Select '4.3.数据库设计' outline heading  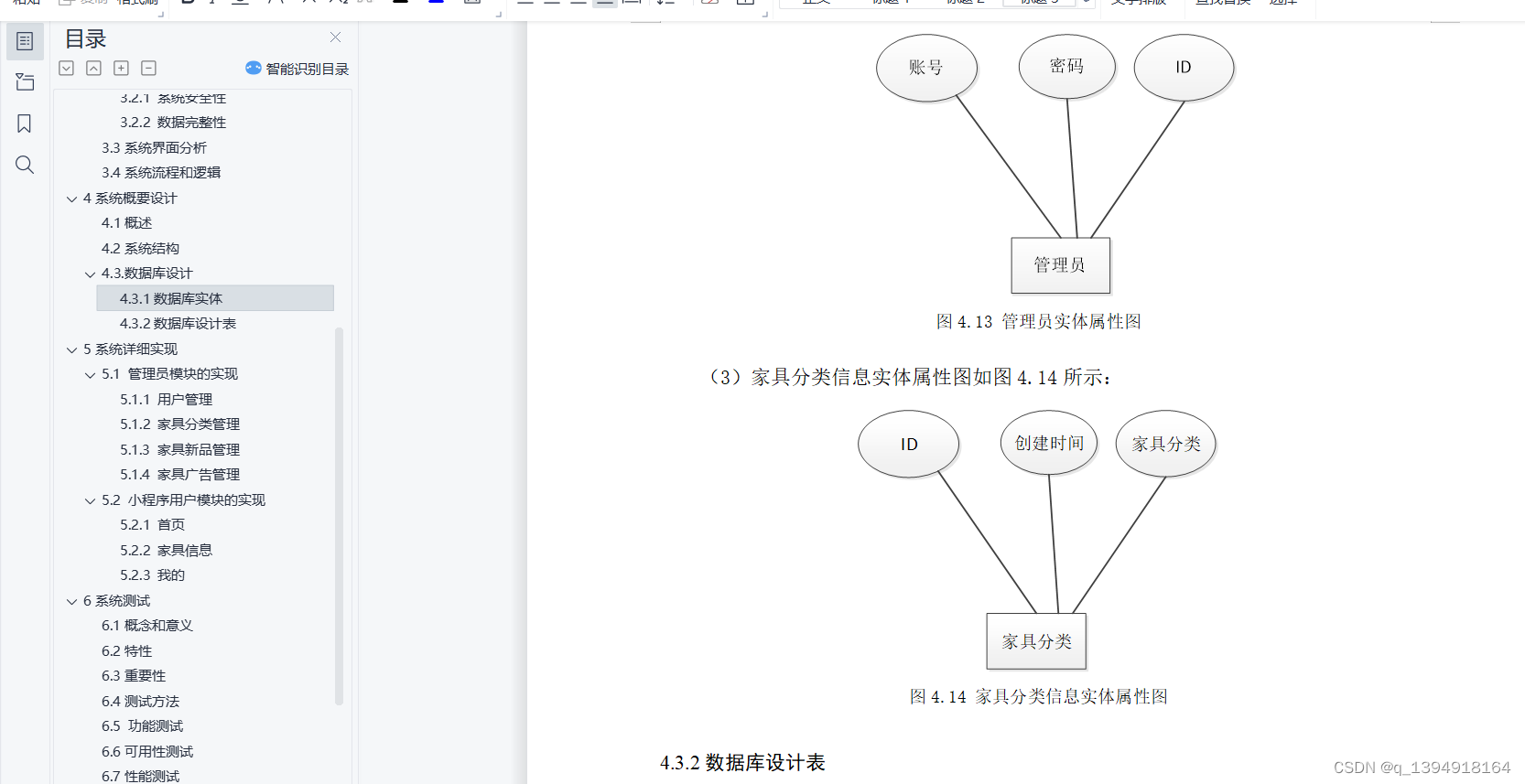coord(146,274)
